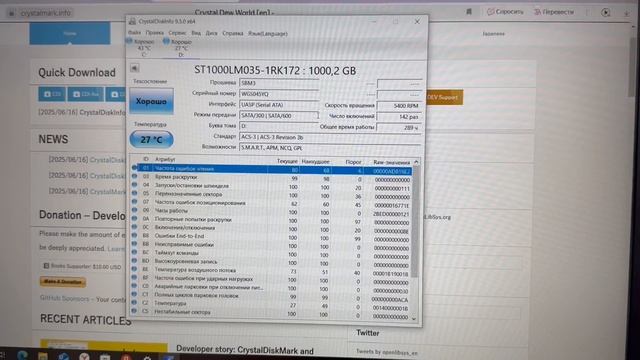Click the SATA/300 | SATA/600 transfer mode field
Screen dimensions: 640x360
point(279,116)
